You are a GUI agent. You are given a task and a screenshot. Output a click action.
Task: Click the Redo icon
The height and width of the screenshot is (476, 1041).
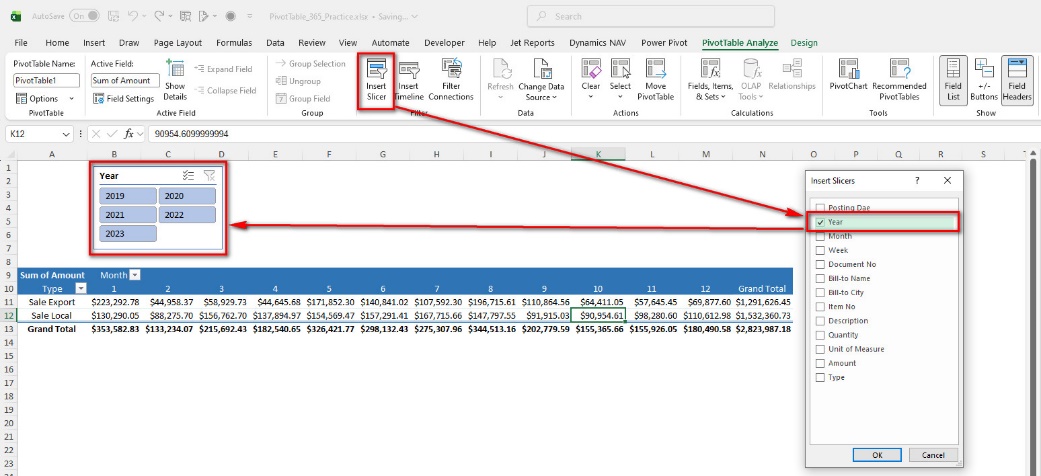tap(159, 15)
